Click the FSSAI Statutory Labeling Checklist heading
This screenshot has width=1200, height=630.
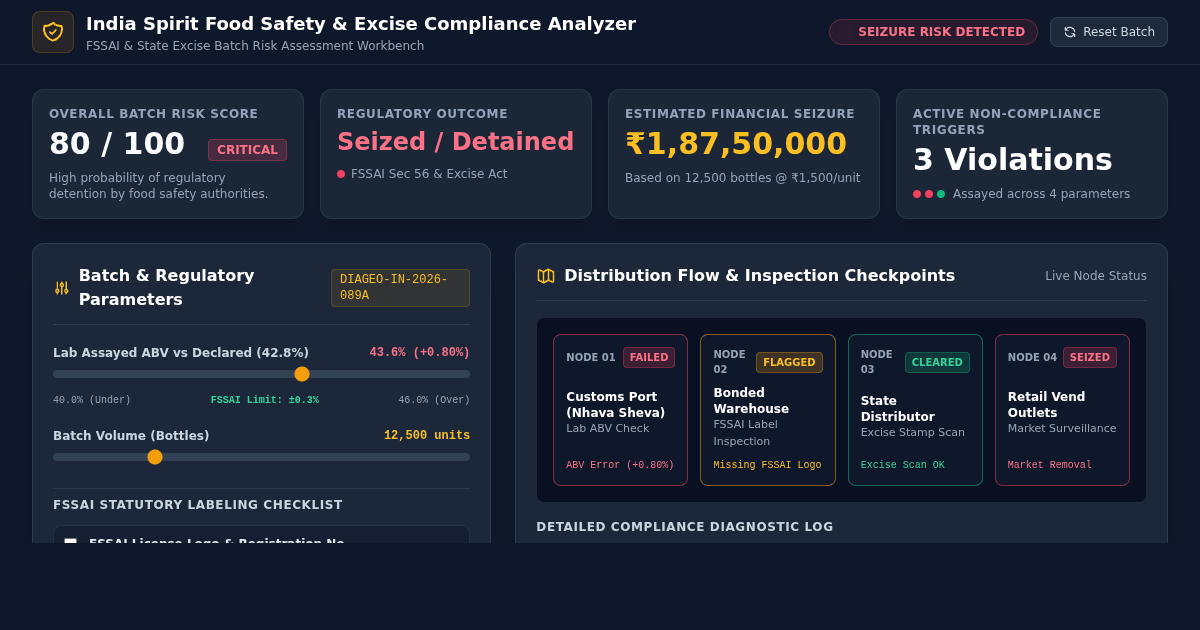(x=198, y=505)
